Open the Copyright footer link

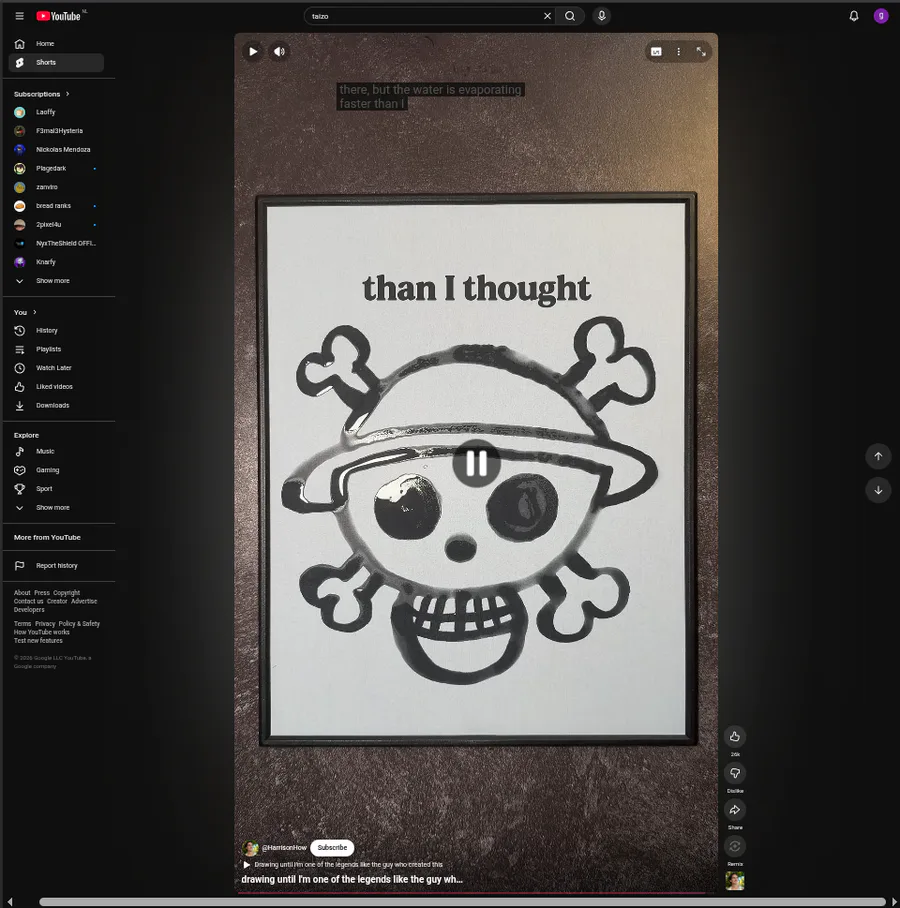click(67, 593)
